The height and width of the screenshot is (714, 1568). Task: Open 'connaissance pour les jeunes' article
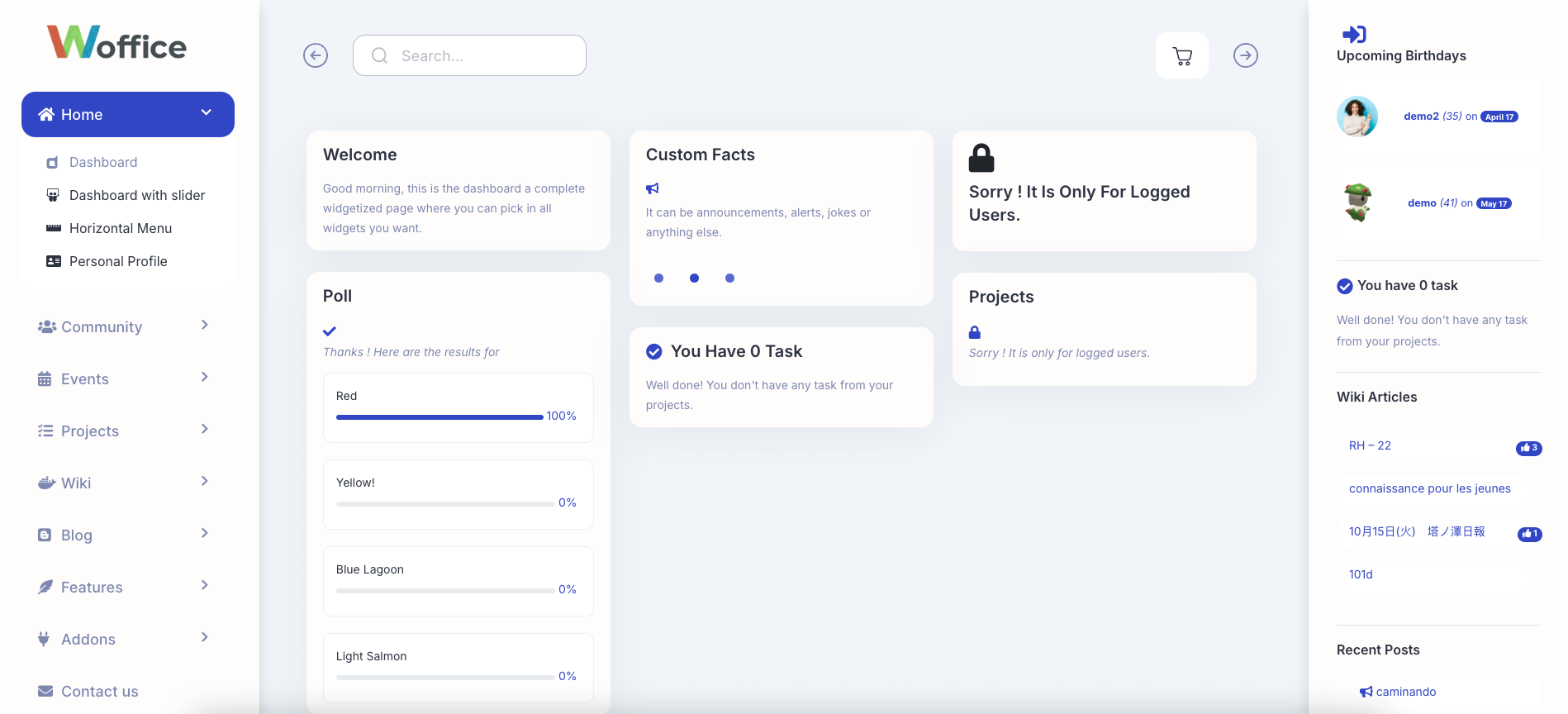(1430, 488)
